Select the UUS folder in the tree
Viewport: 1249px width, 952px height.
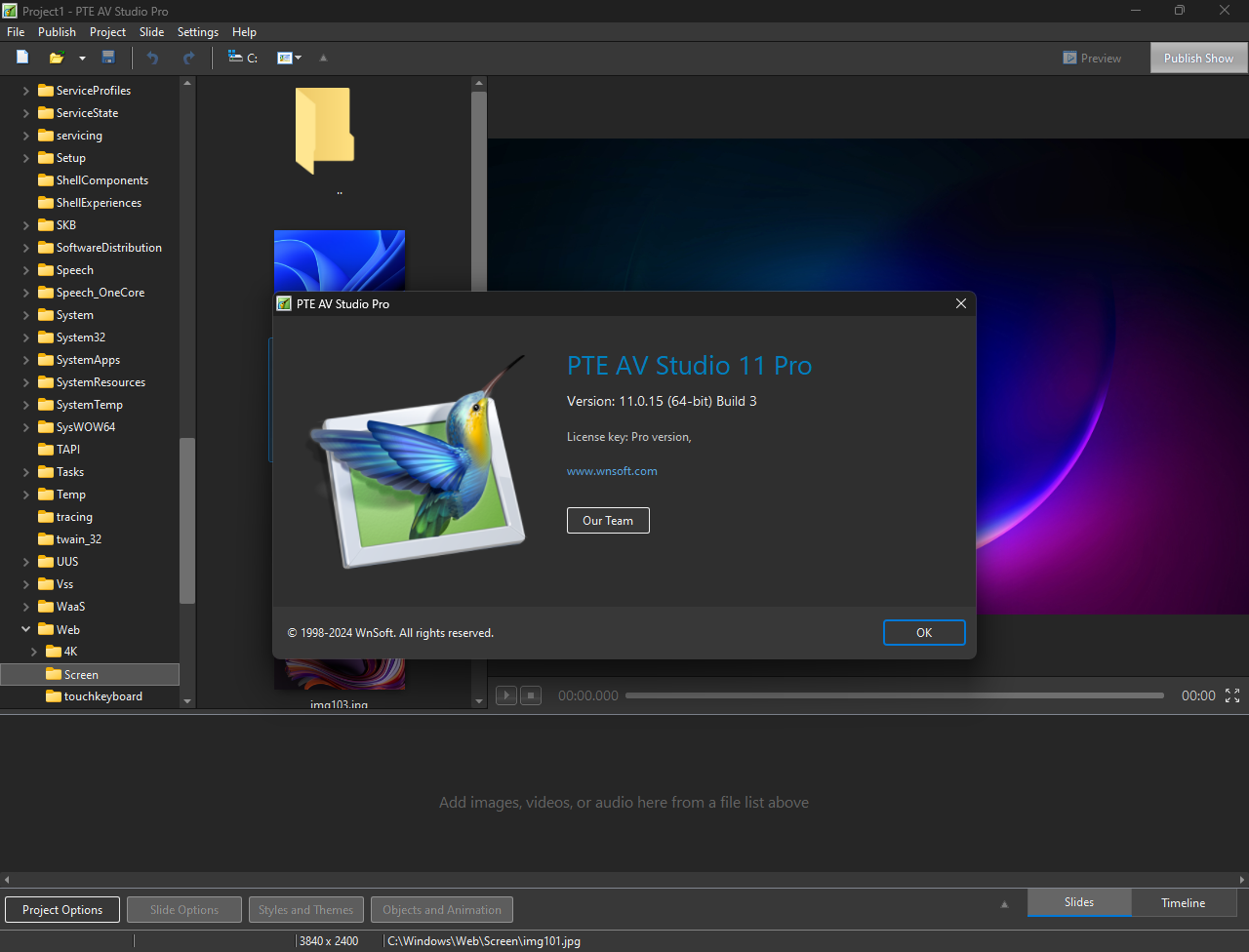click(67, 562)
